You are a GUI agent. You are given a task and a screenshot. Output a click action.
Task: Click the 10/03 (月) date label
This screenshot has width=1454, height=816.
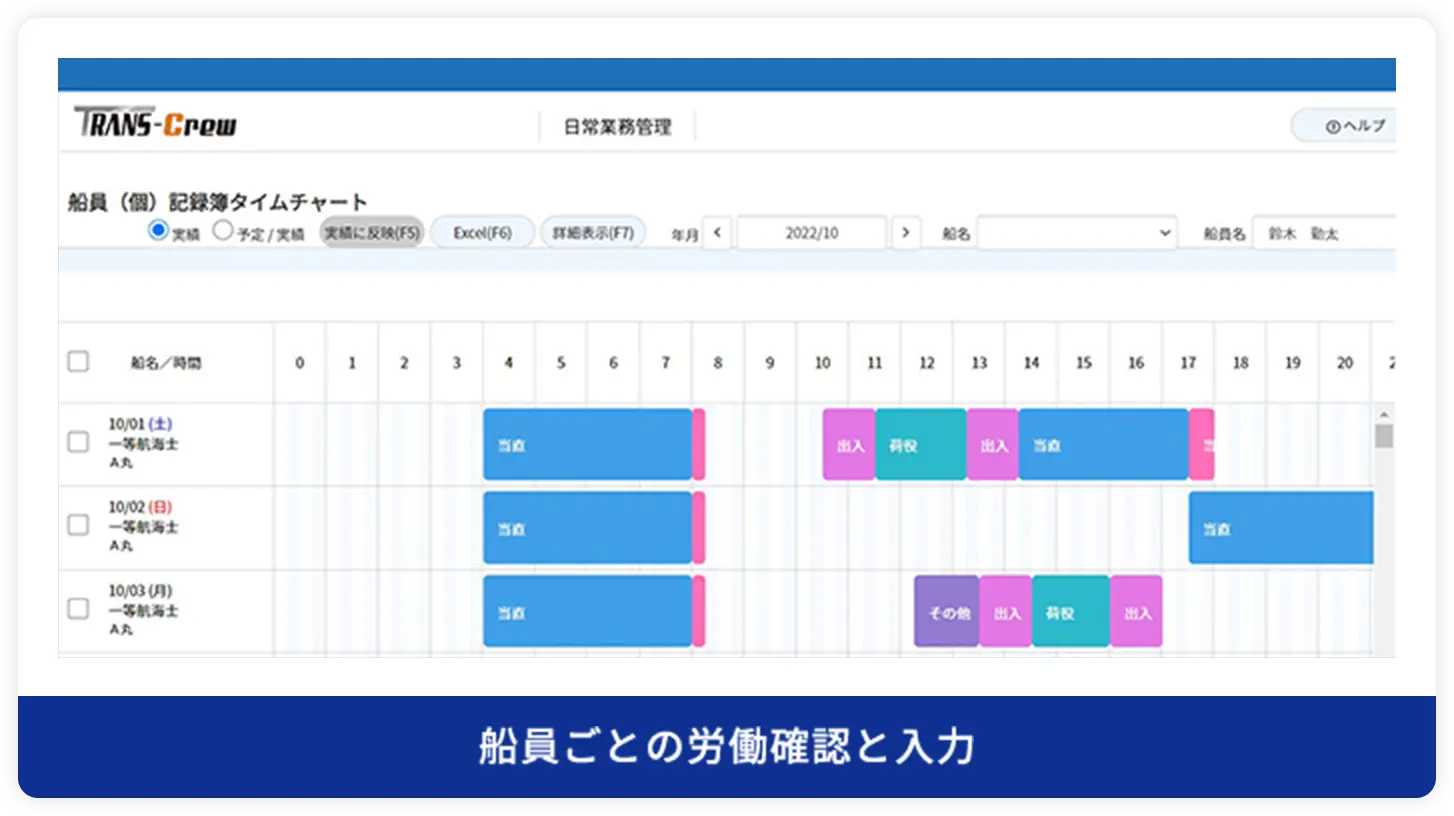[x=141, y=591]
